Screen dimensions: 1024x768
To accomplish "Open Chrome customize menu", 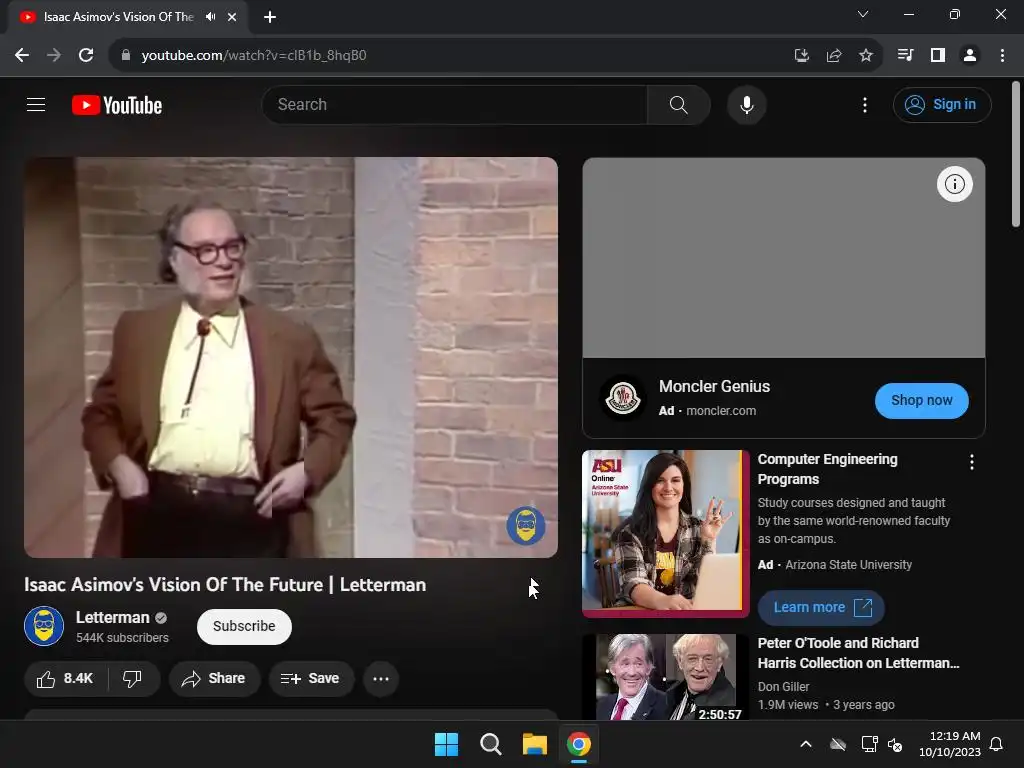I will tap(1002, 56).
